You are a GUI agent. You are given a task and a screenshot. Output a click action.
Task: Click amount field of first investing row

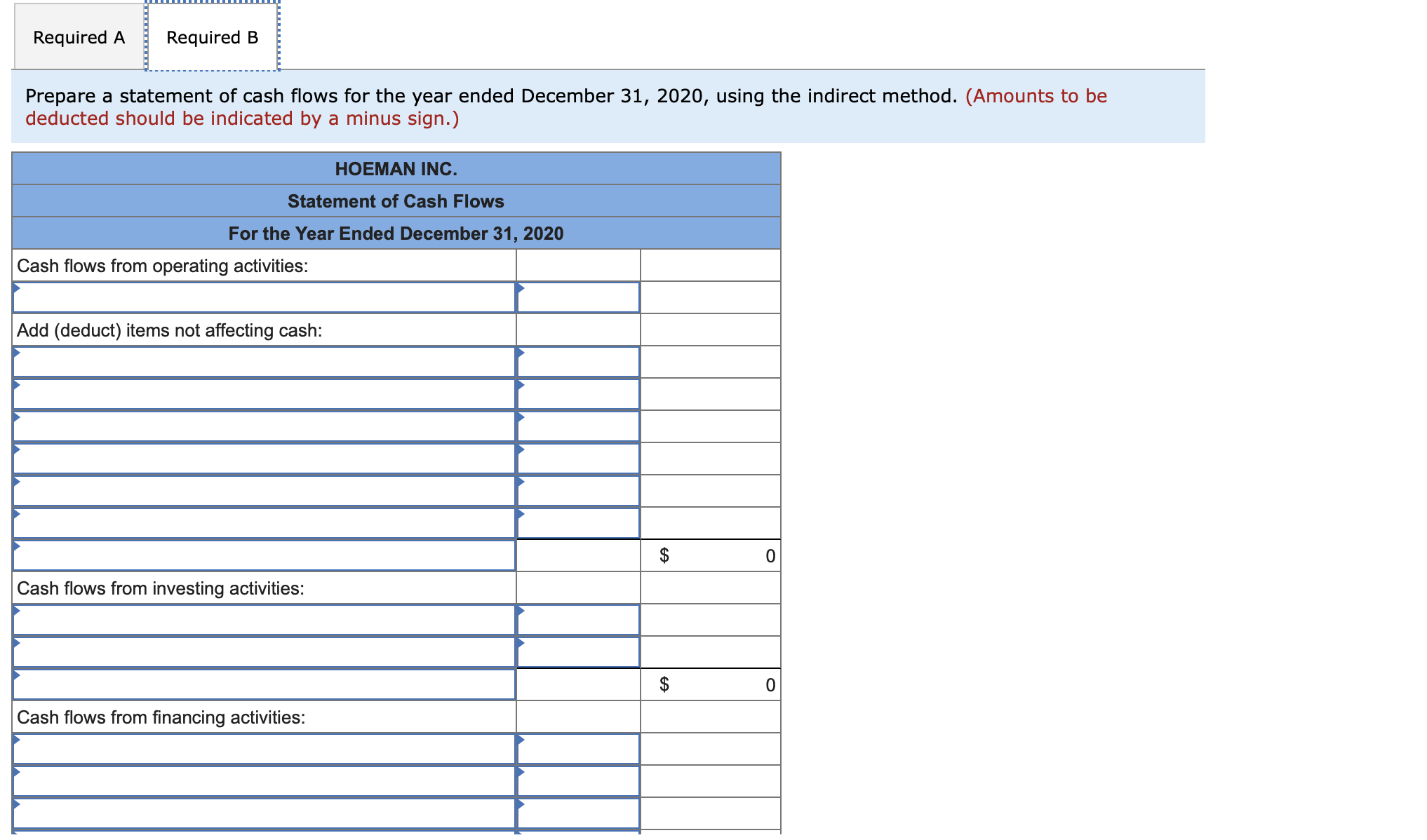(578, 620)
